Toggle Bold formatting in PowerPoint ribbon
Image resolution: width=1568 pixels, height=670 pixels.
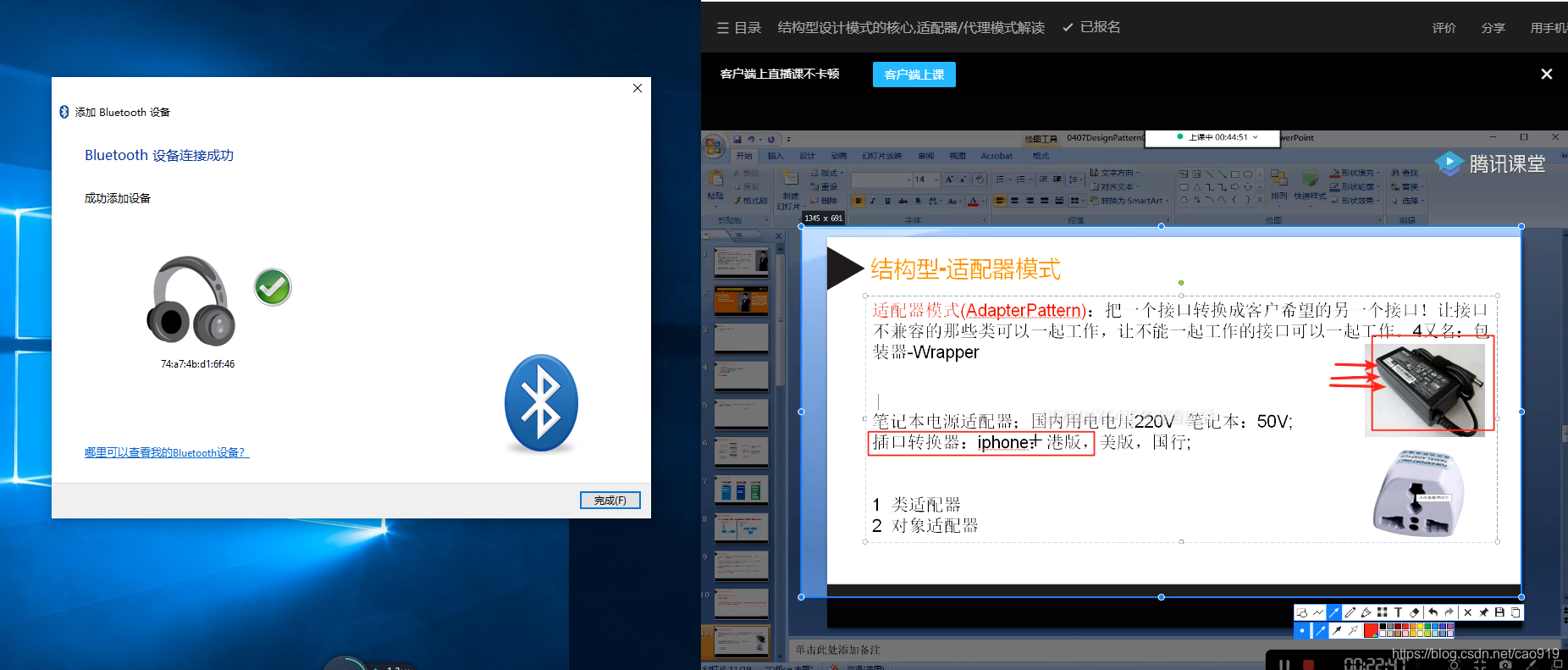pos(859,201)
